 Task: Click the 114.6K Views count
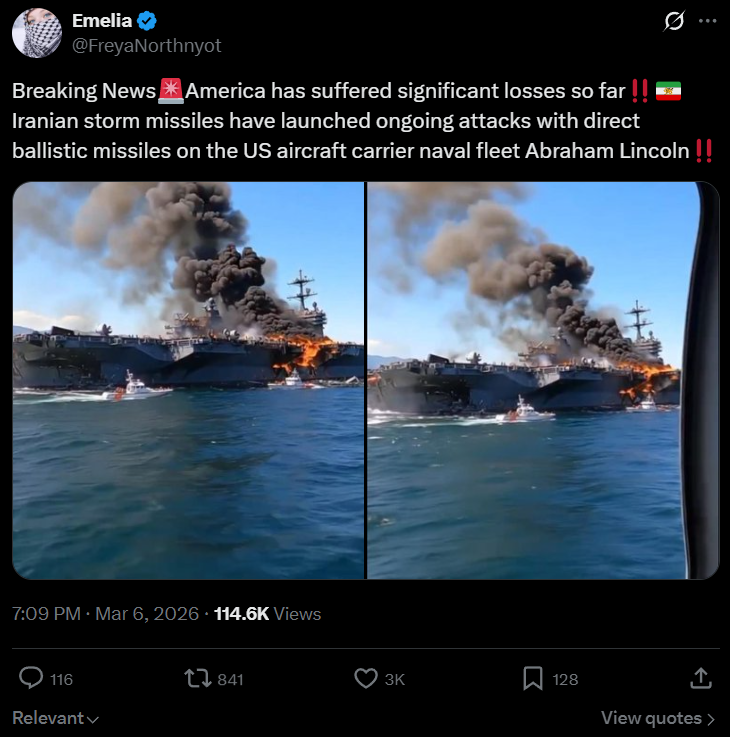pyautogui.click(x=267, y=614)
